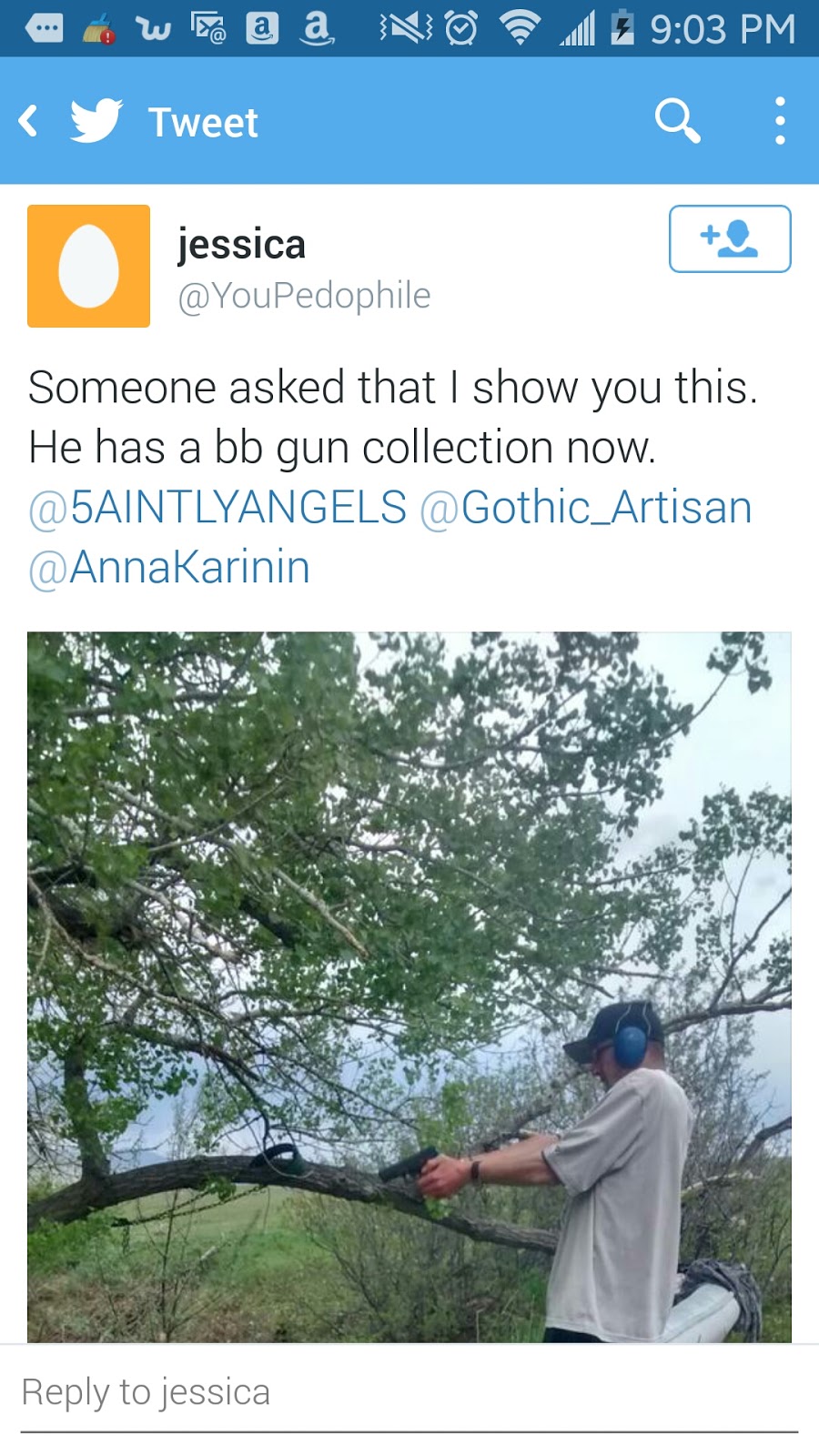Tap the Tweet title in header
Screen dimensions: 819x1456
pos(203,123)
